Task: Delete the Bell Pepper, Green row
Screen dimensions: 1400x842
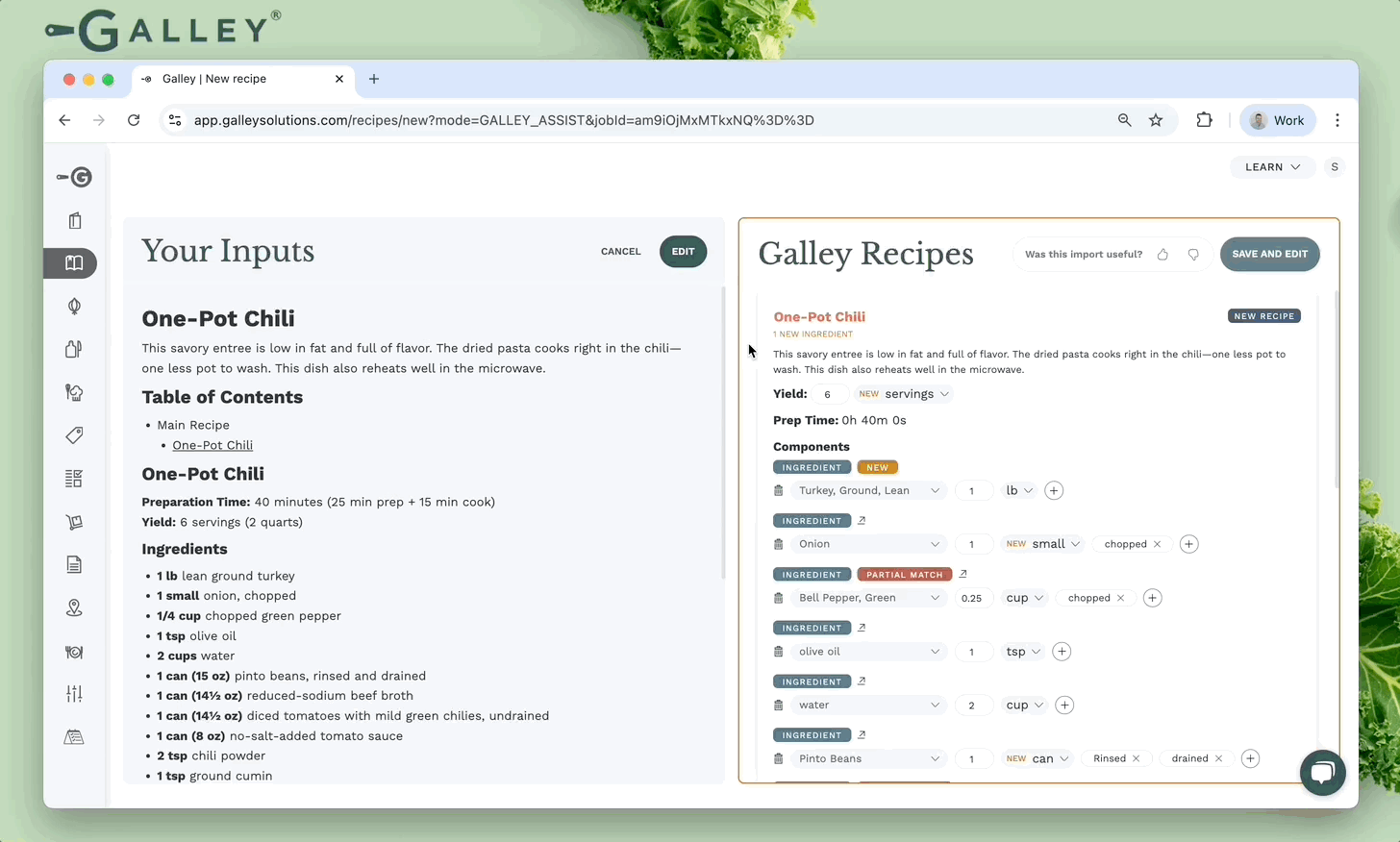Action: coord(779,598)
